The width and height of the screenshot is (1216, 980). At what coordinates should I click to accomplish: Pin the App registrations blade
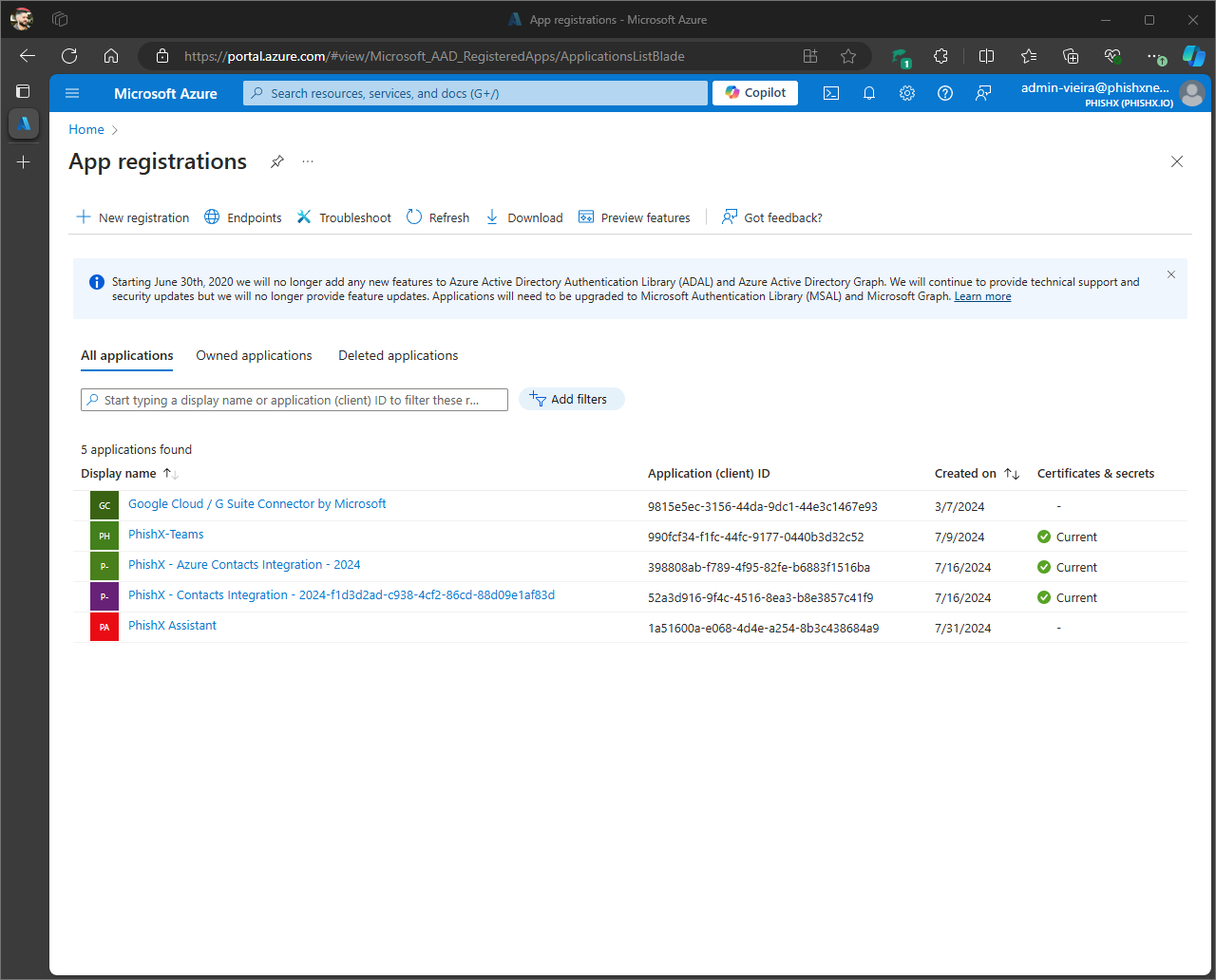pos(276,161)
